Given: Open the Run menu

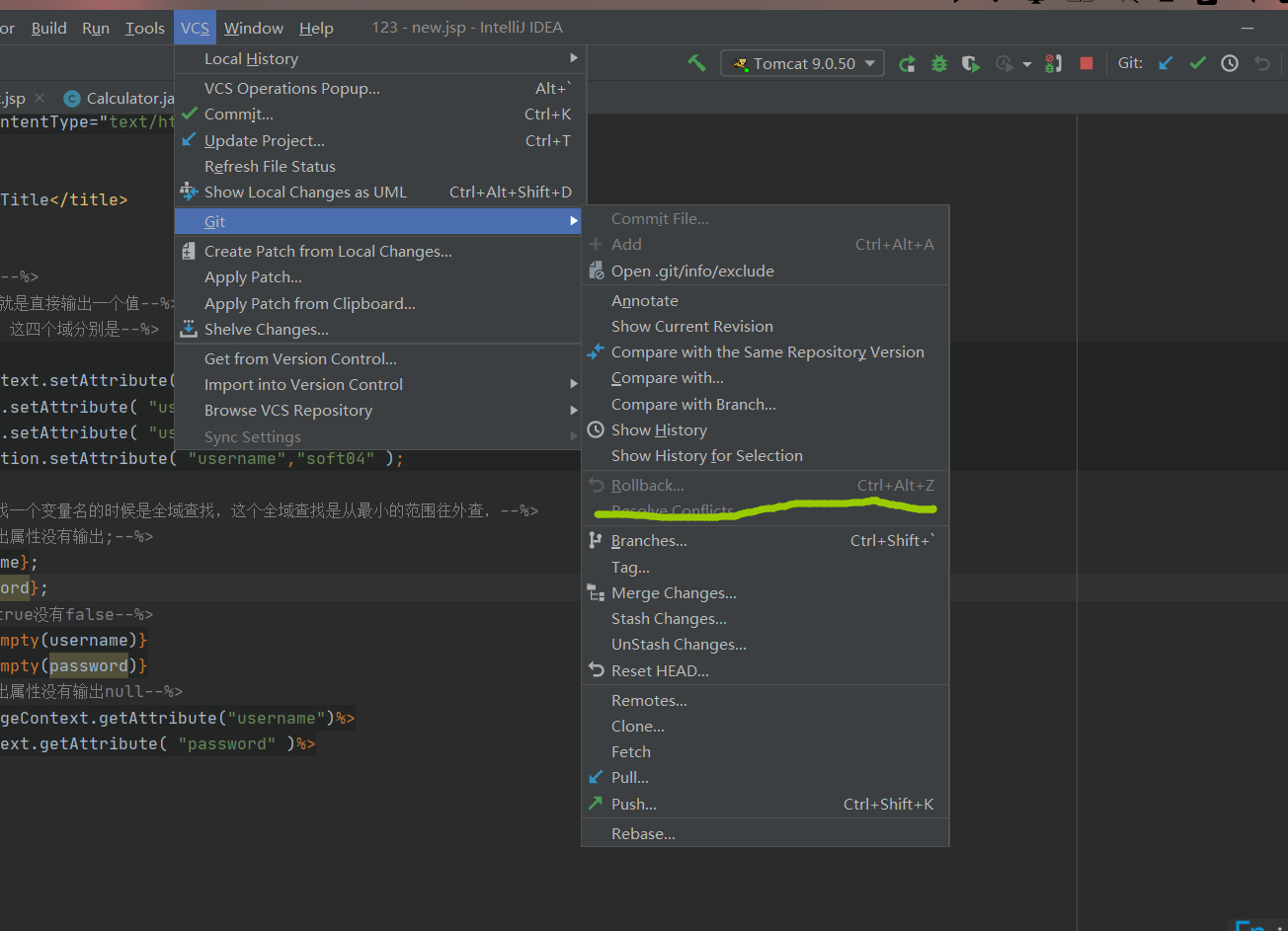Looking at the screenshot, I should tap(96, 28).
